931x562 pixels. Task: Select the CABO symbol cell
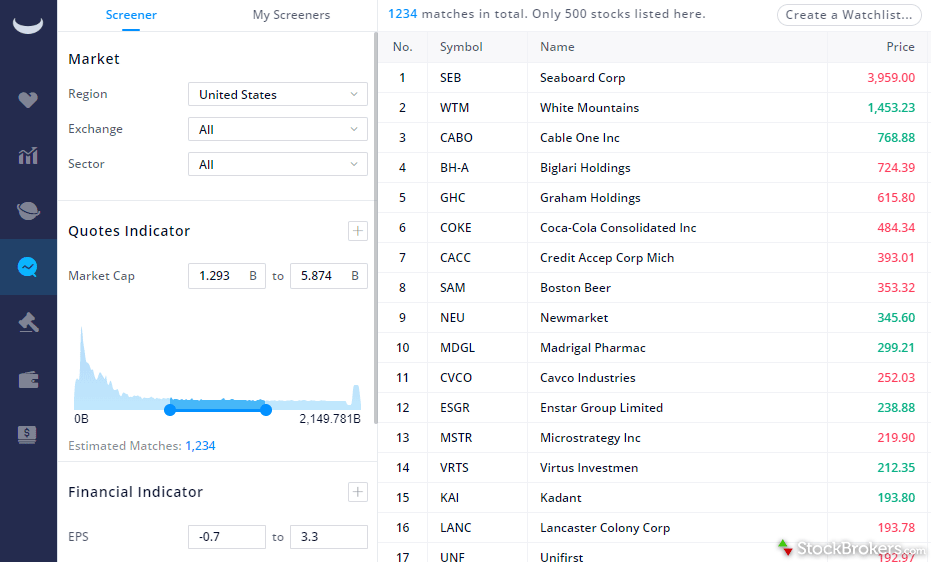point(456,138)
